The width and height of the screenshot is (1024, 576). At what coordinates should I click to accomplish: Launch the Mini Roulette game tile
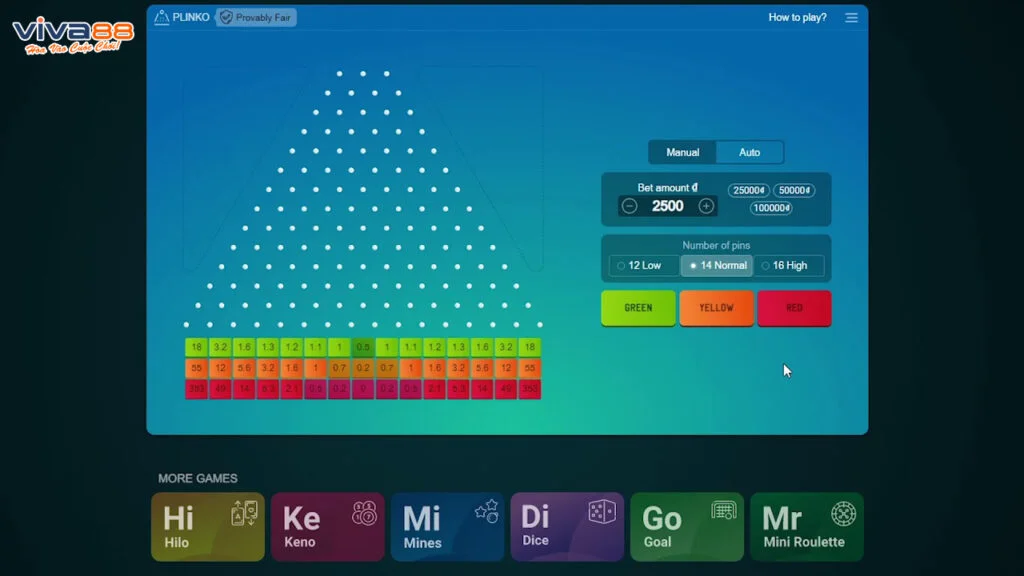point(806,527)
